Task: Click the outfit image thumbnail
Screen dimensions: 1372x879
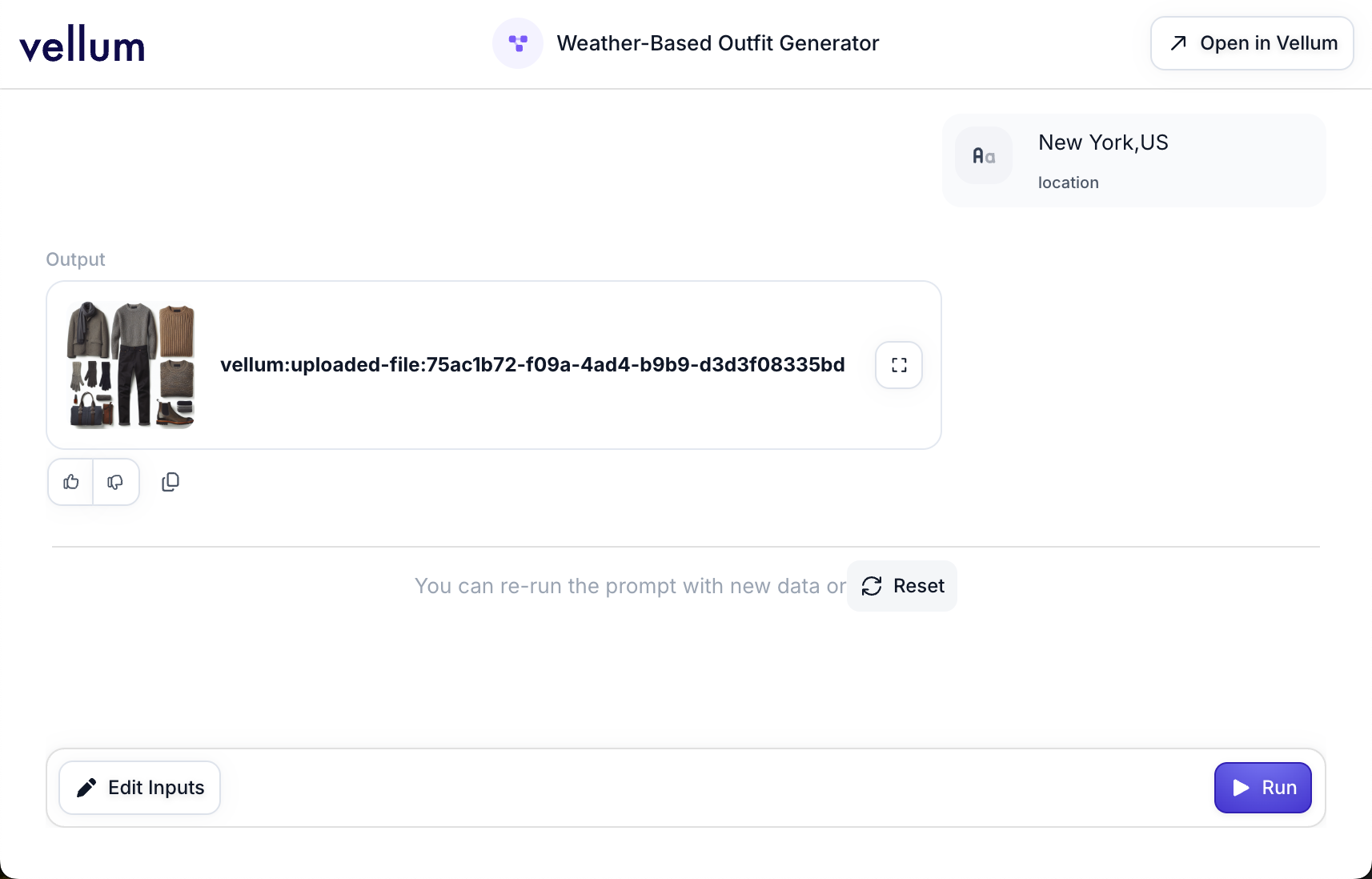Action: click(131, 365)
